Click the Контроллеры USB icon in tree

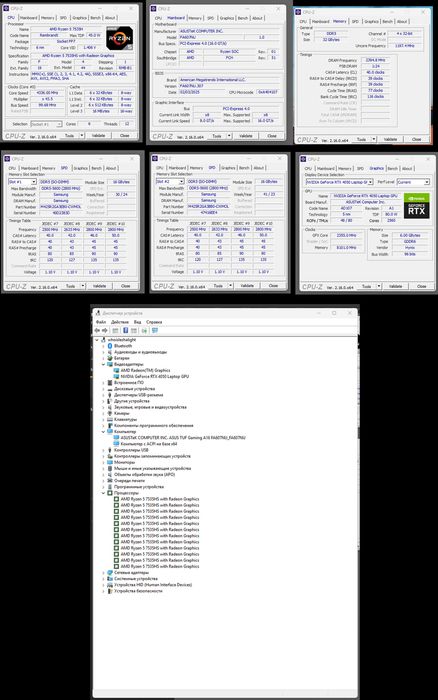coord(110,450)
